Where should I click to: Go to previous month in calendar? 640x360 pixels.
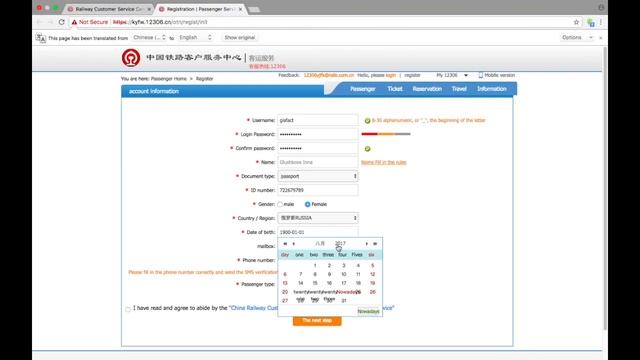(x=293, y=244)
